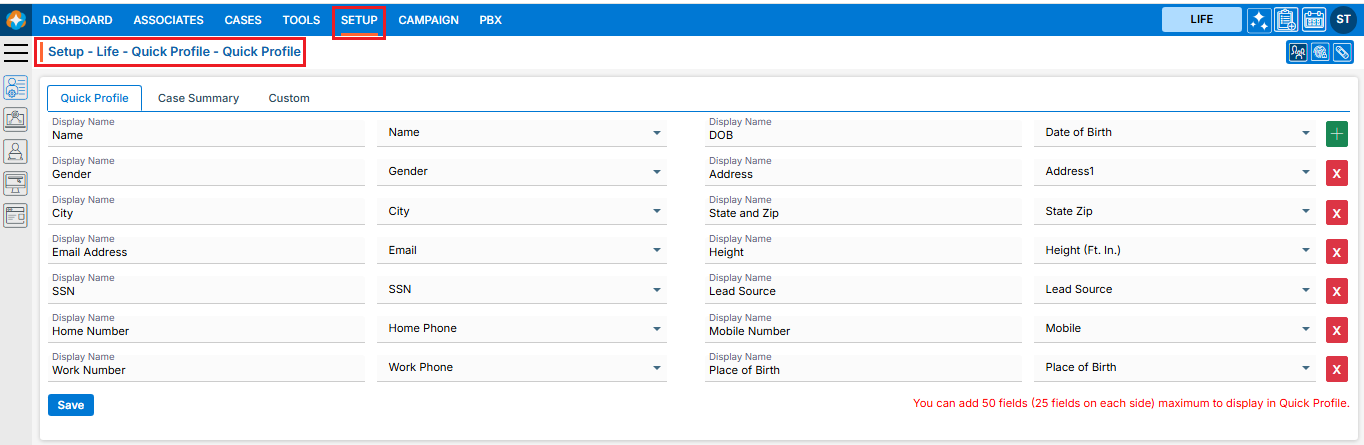This screenshot has height=445, width=1364.
Task: Open the calendar icon in header
Action: pyautogui.click(x=1314, y=20)
